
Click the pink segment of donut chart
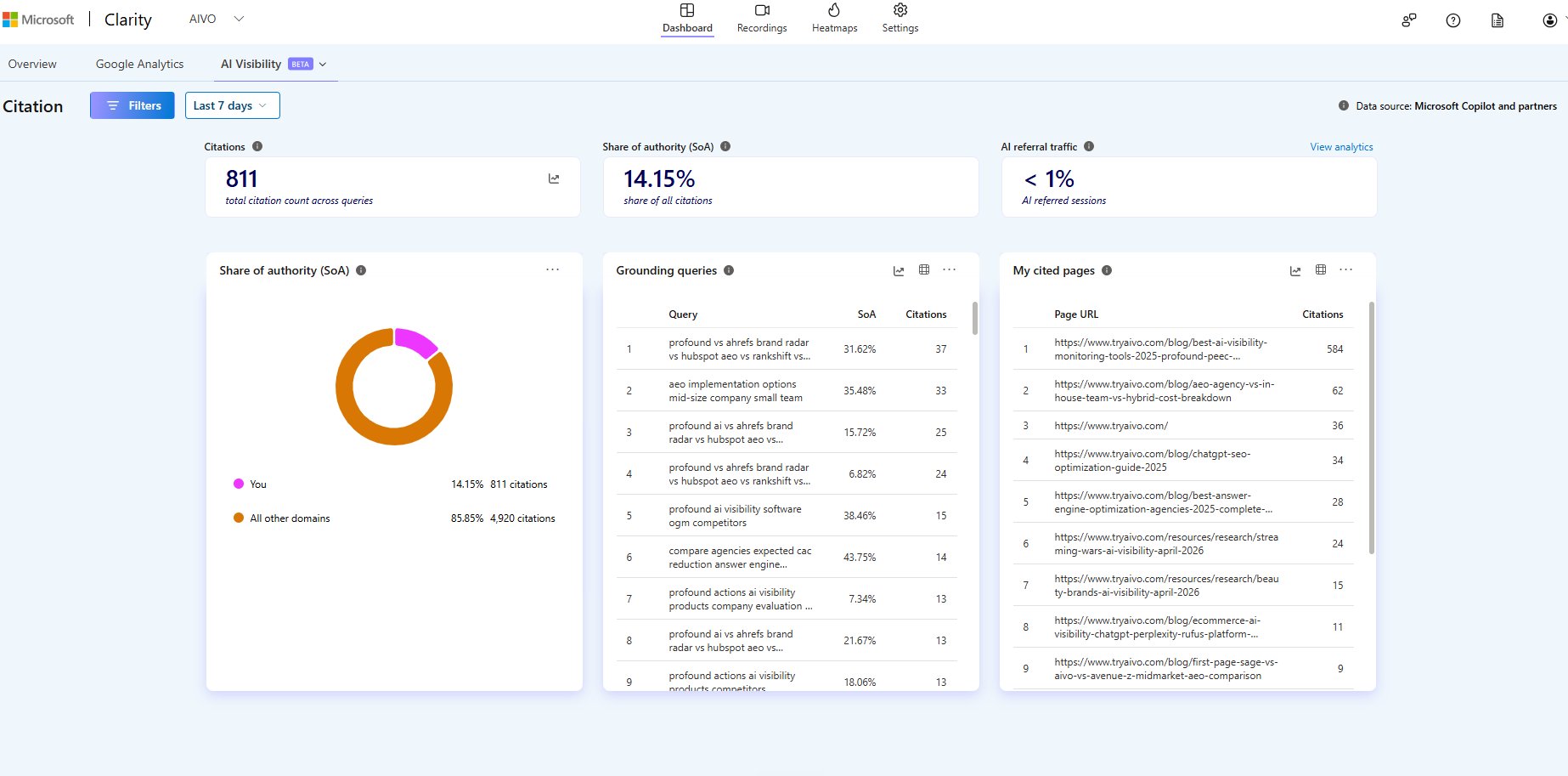pyautogui.click(x=416, y=341)
